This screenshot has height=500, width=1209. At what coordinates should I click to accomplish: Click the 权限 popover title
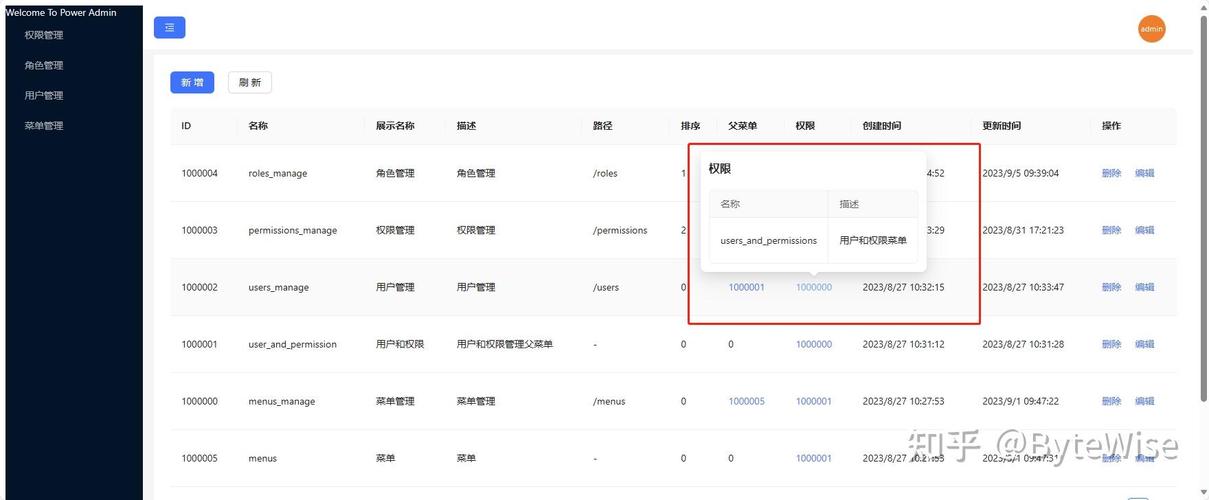[720, 169]
